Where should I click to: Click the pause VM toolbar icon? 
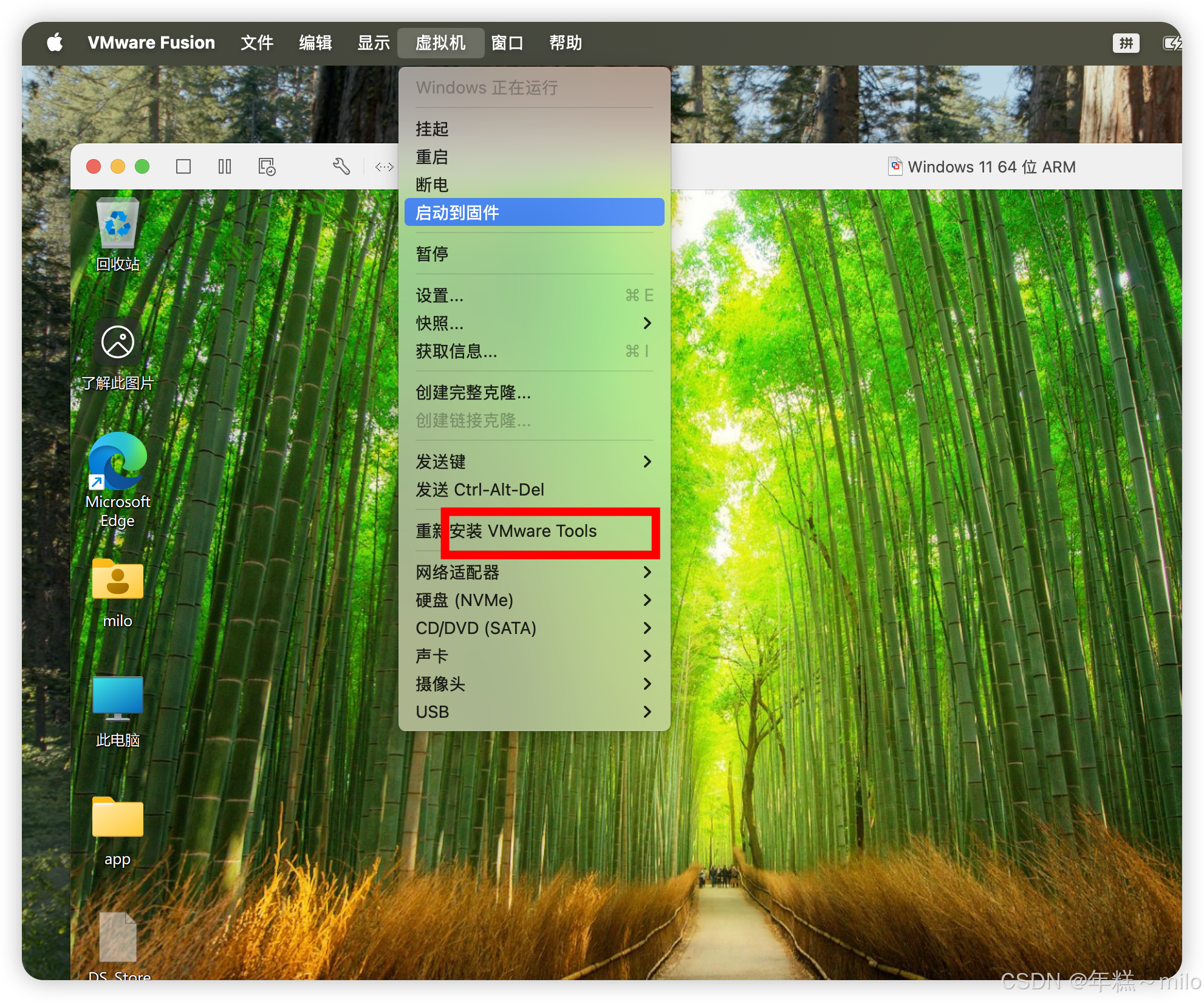click(x=225, y=166)
